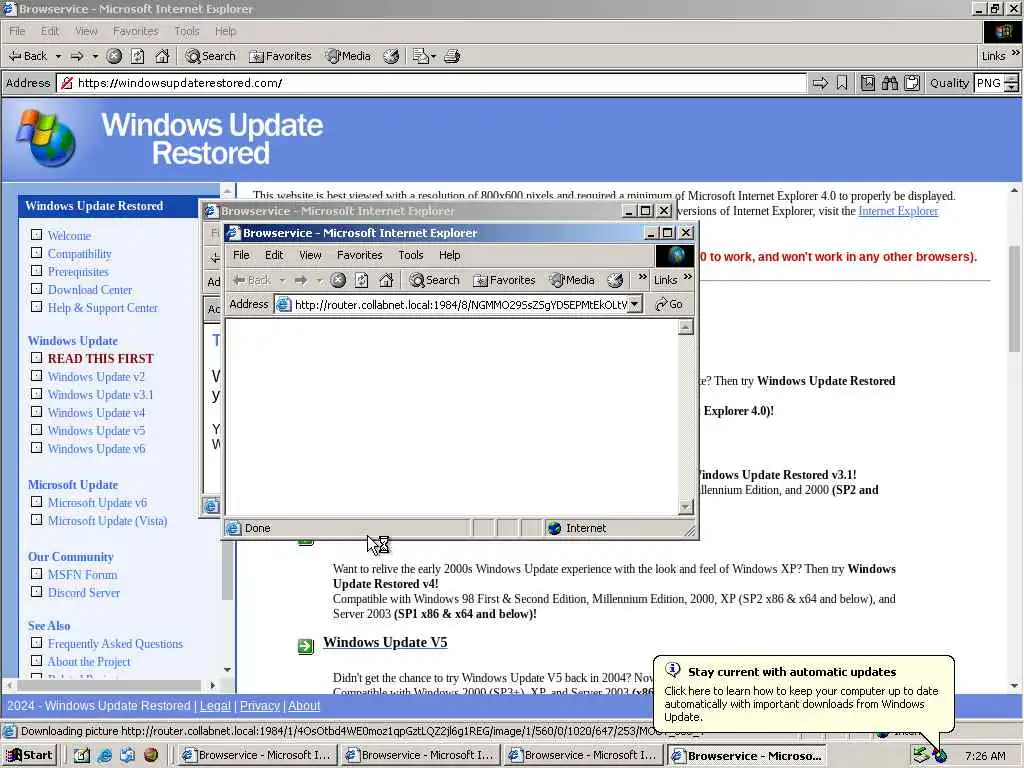
Task: Click the automatic updates tray icon
Action: click(940, 756)
